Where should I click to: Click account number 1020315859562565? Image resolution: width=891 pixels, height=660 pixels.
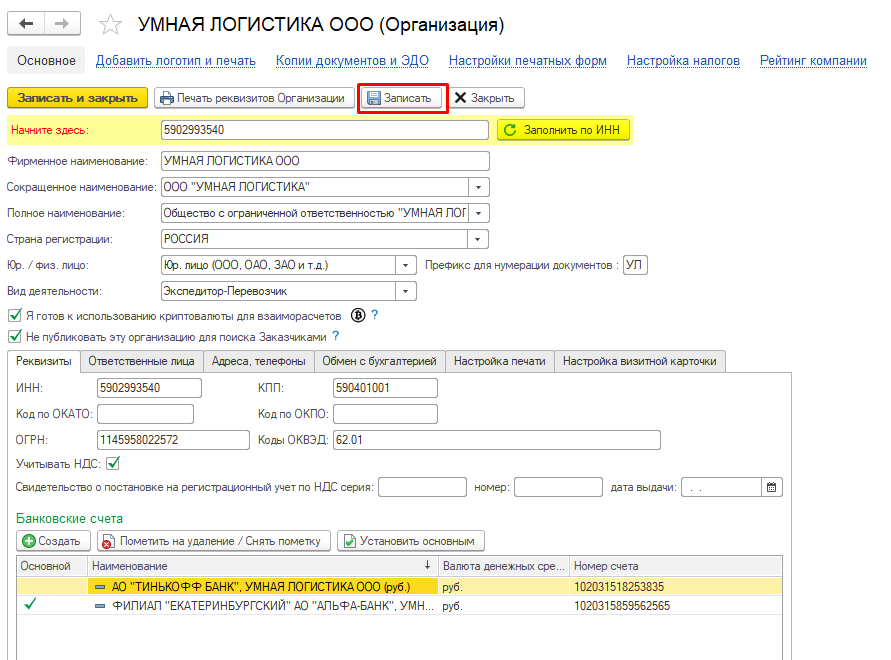tap(622, 606)
